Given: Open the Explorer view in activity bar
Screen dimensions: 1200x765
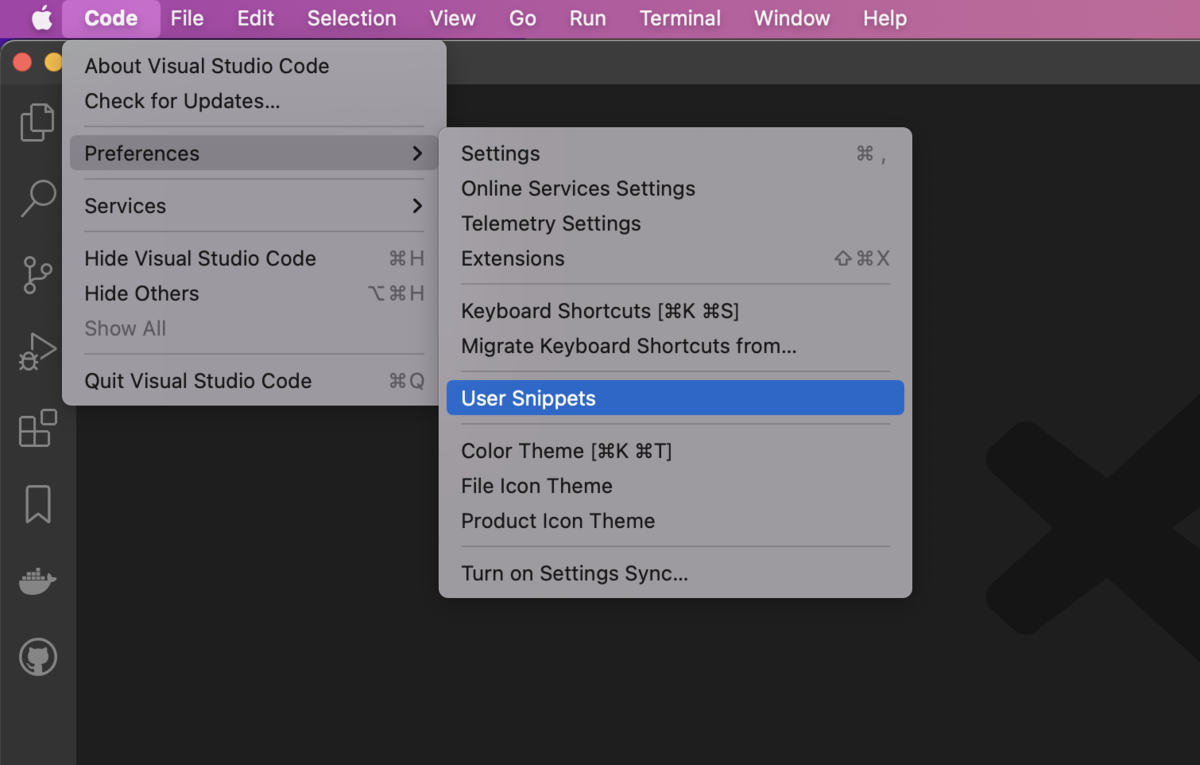Looking at the screenshot, I should pos(37,122).
